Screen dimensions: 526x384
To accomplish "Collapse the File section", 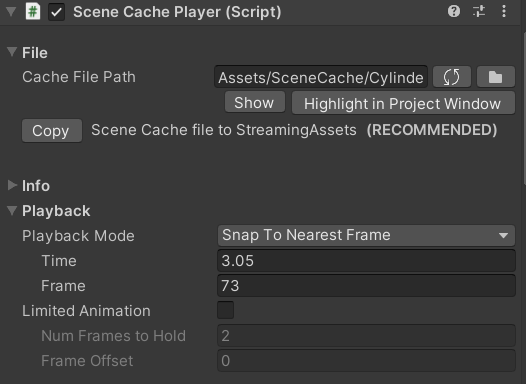I will click(12, 52).
